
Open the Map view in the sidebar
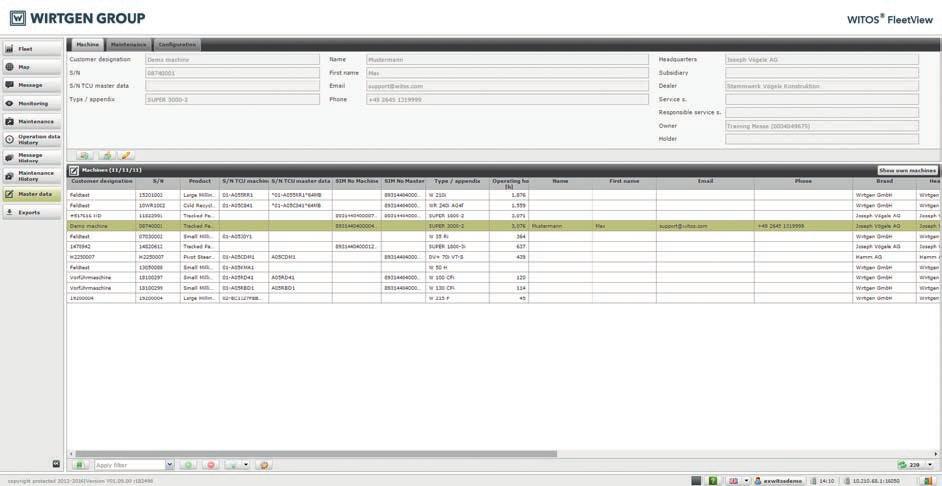coord(32,67)
